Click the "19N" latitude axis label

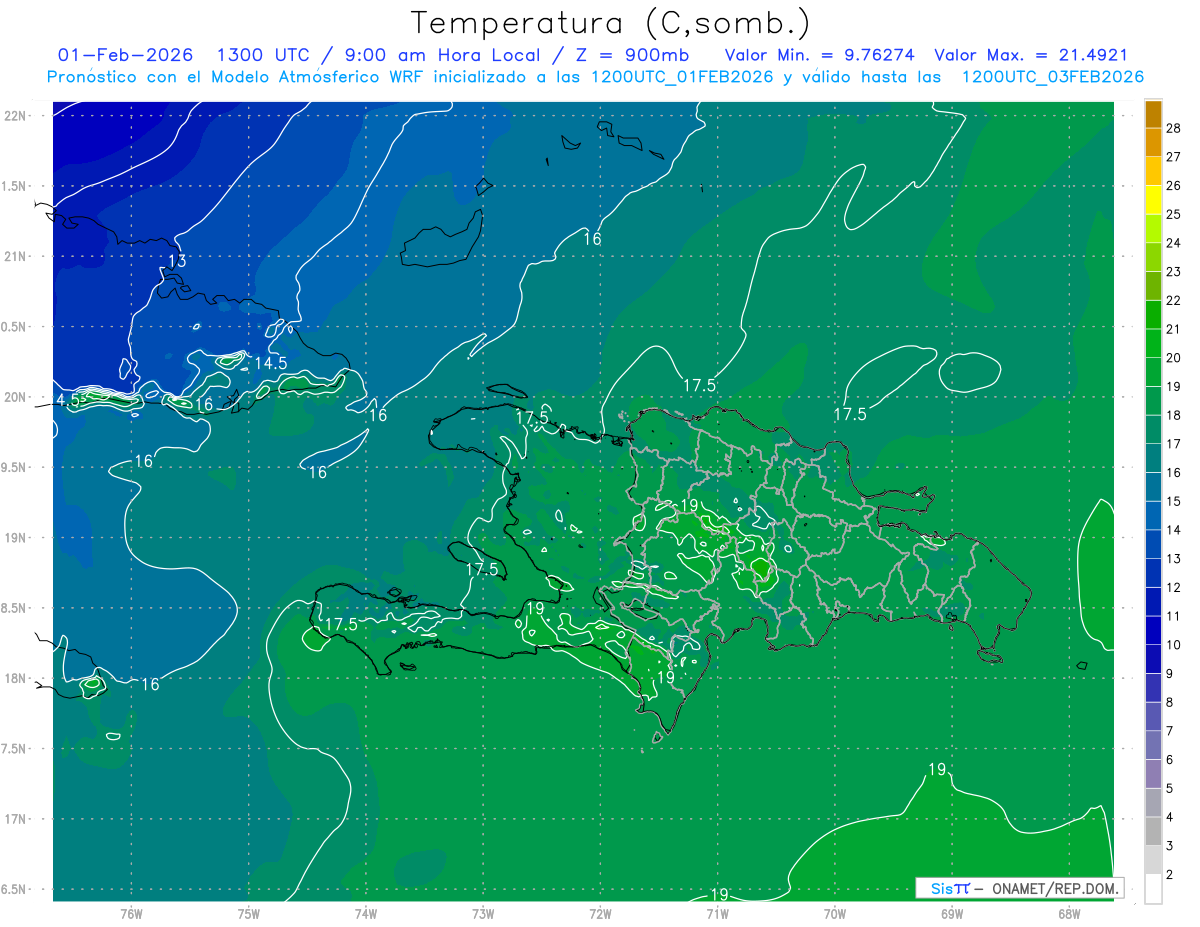[14, 538]
